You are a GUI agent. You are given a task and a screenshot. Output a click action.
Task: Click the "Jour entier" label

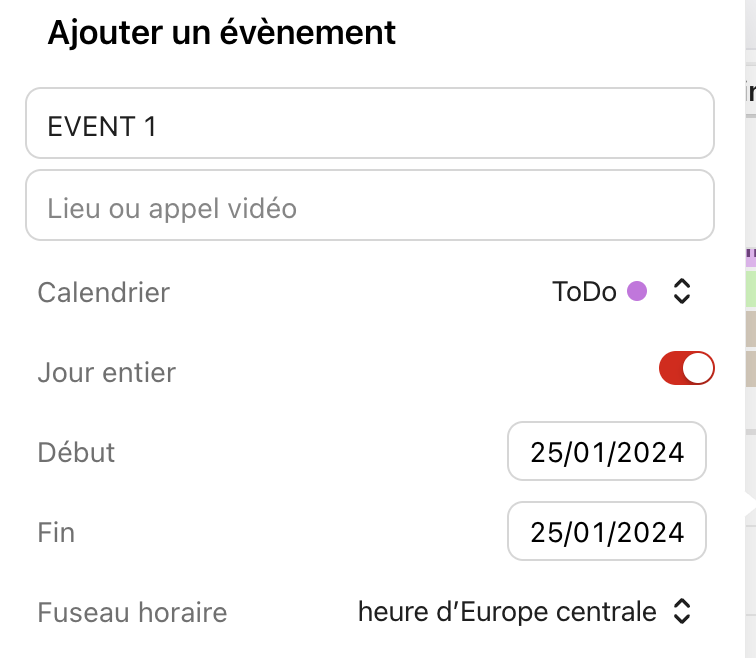[x=106, y=372]
